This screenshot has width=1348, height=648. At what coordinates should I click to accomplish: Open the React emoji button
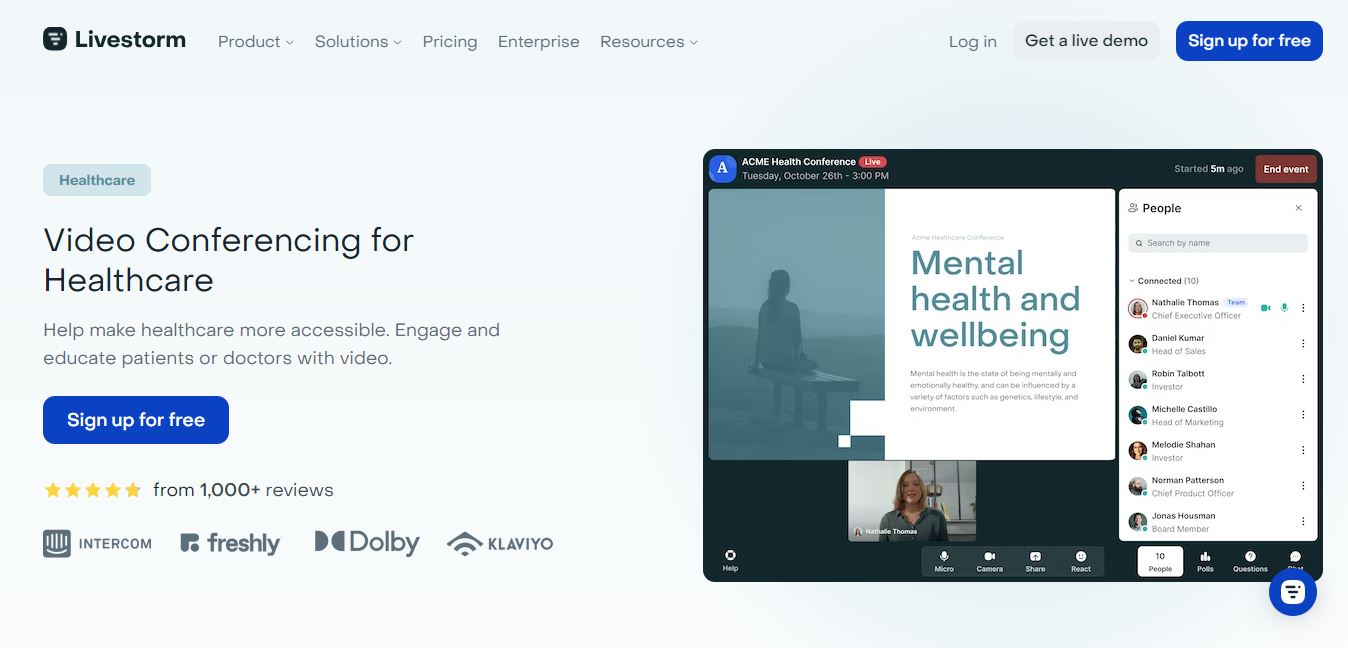(x=1081, y=561)
